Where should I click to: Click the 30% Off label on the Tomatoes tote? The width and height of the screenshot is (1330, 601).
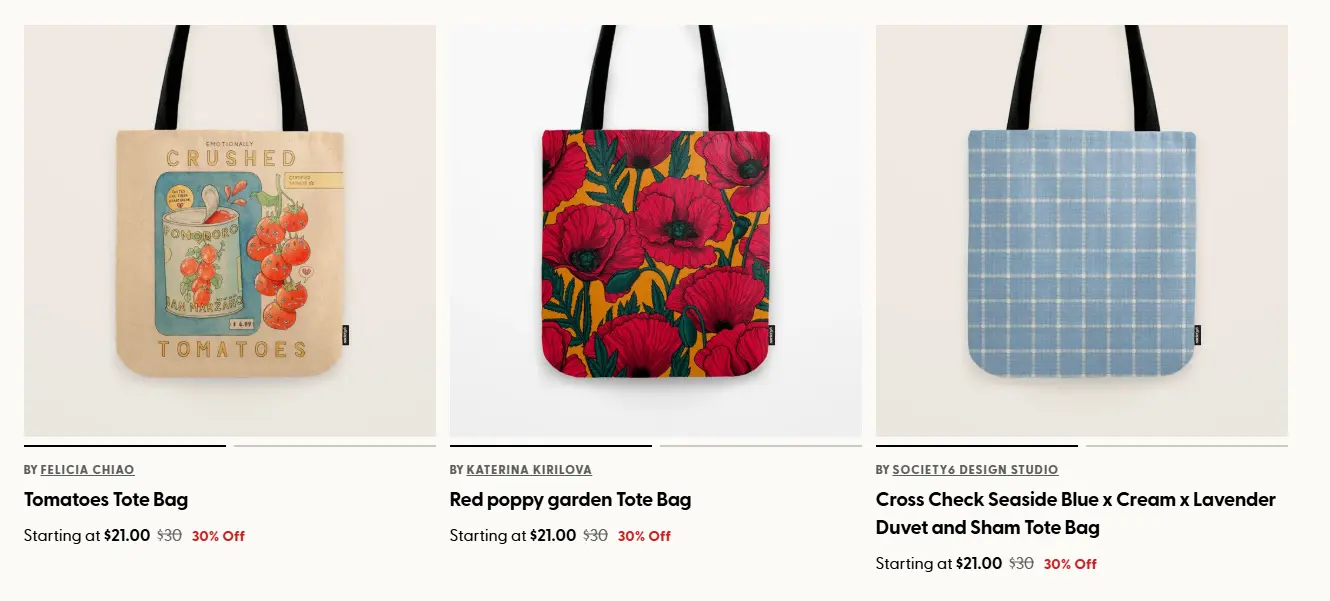click(x=218, y=535)
